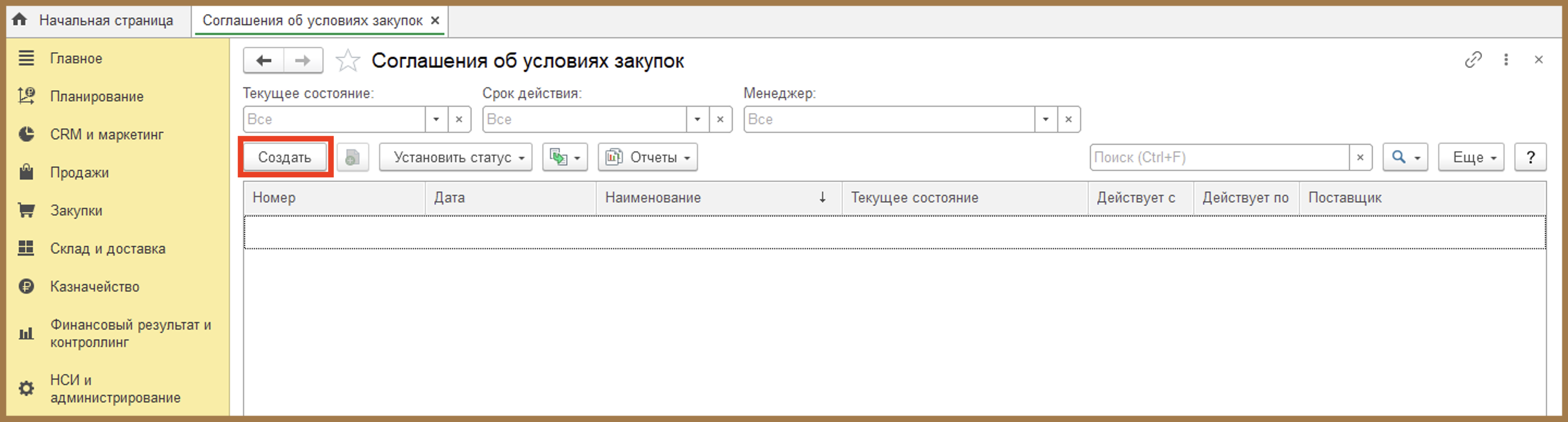Screen dimensions: 1568x422
Task: Click the Казначейство ruble coin icon
Action: coord(26,287)
